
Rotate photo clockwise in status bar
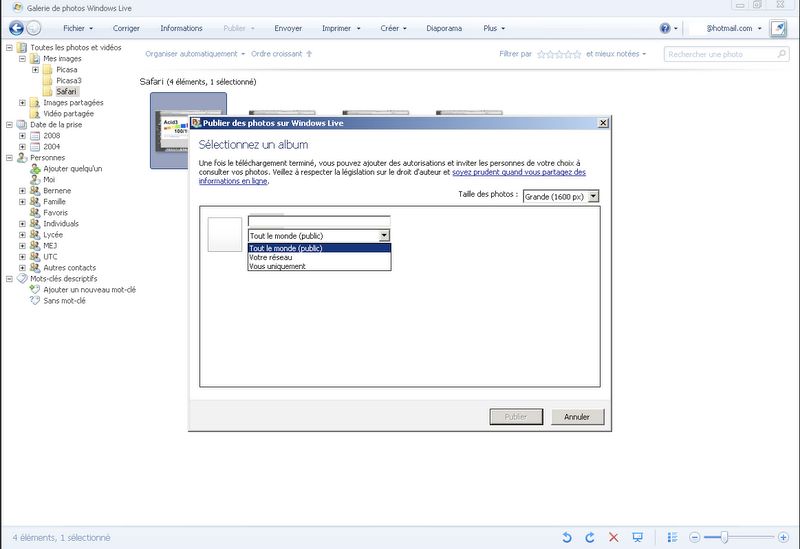(590, 537)
